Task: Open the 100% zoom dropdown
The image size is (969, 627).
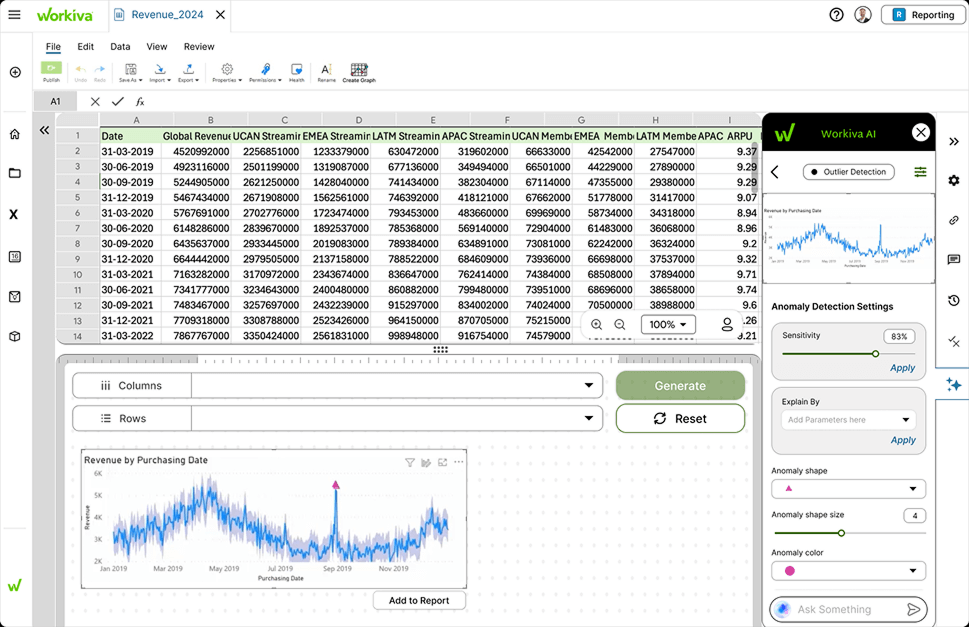Action: click(668, 324)
